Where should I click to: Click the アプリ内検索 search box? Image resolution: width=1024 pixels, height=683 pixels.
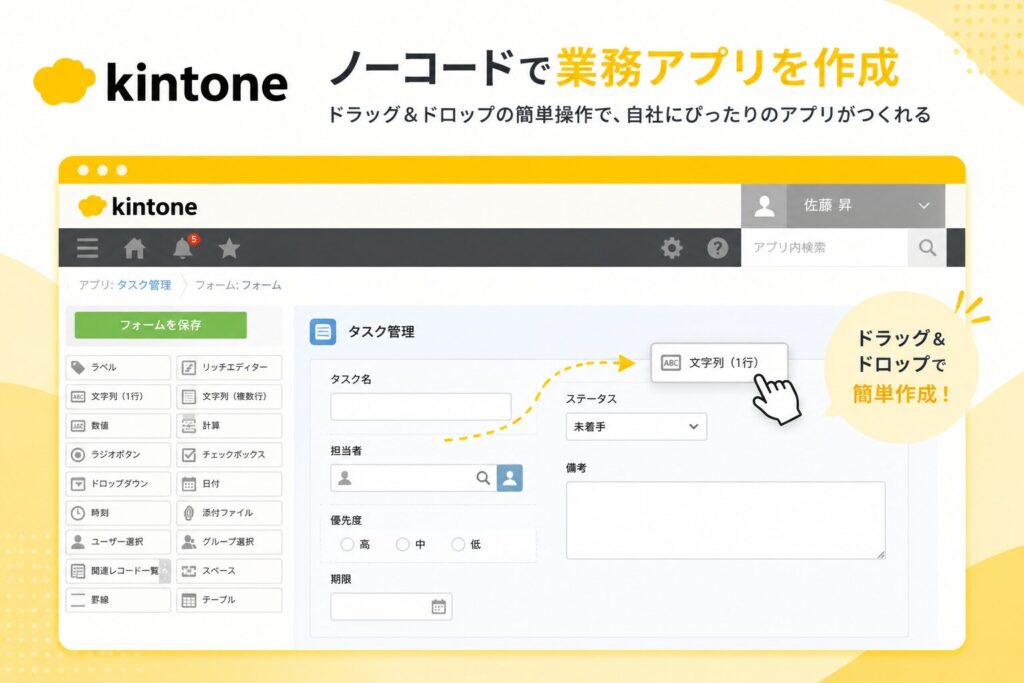pyautogui.click(x=824, y=247)
